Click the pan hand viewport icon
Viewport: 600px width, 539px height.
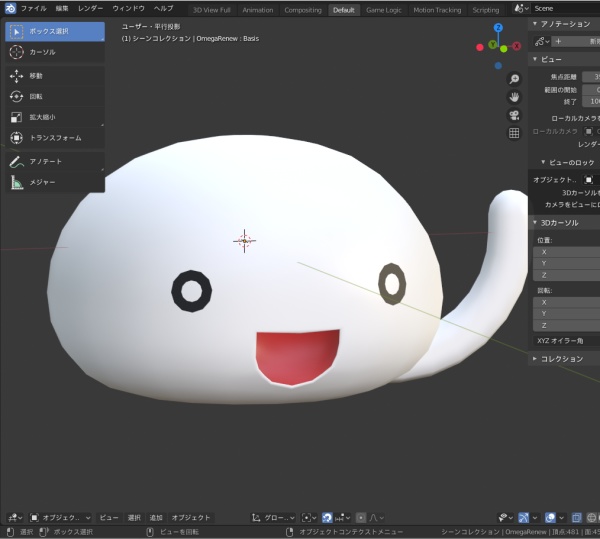tap(514, 97)
